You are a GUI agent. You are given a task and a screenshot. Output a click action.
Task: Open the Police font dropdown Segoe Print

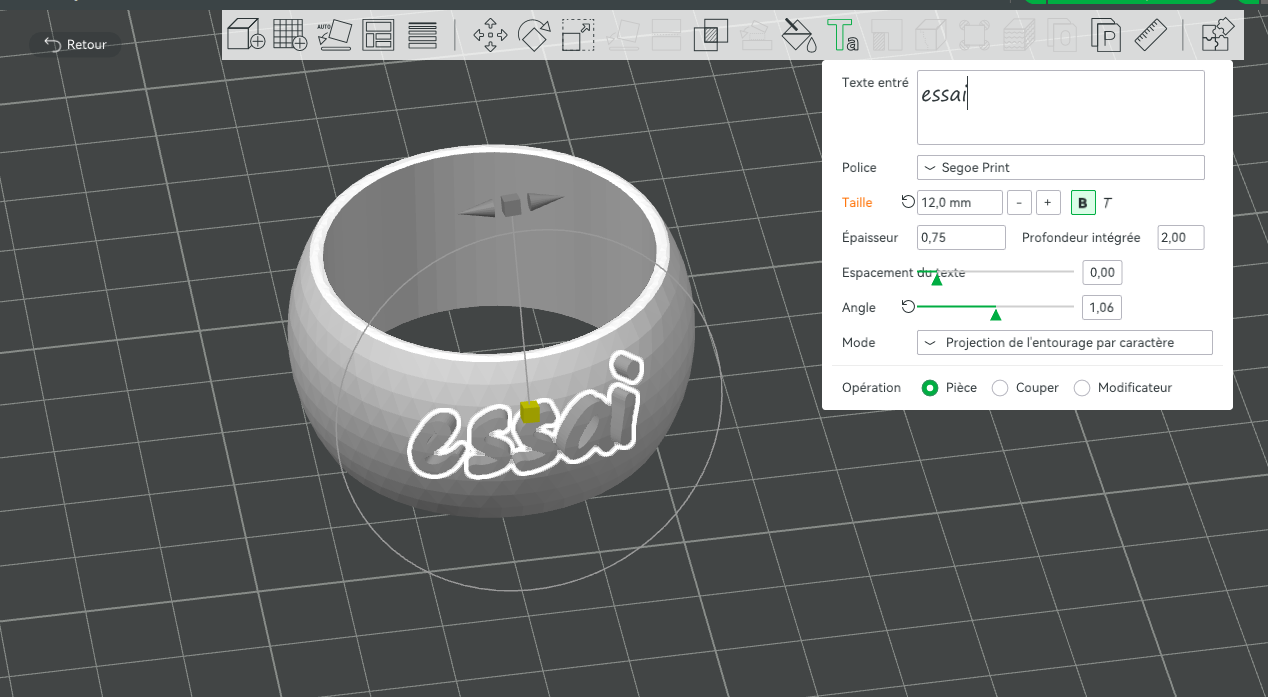coord(1060,168)
